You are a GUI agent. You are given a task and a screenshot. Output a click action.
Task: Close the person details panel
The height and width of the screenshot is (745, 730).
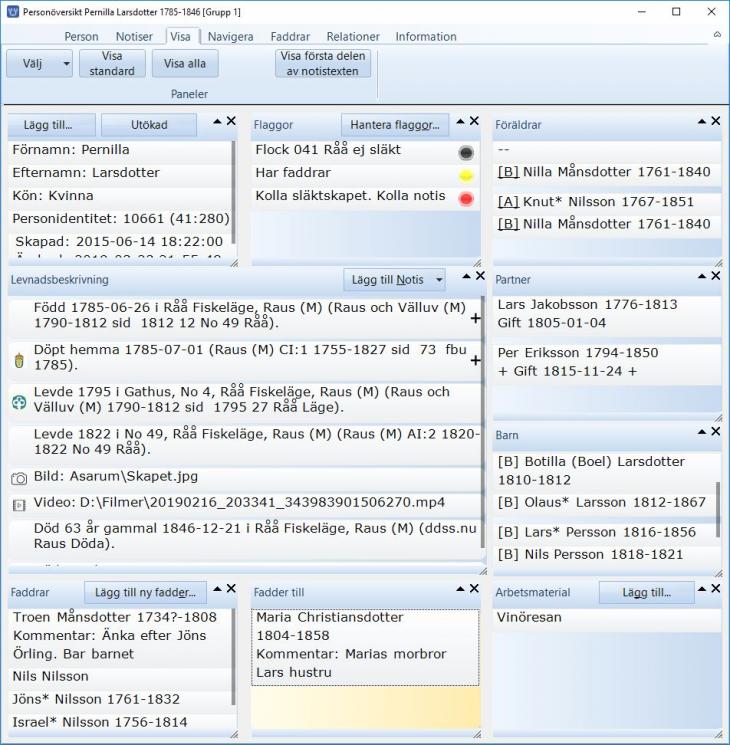pyautogui.click(x=231, y=121)
